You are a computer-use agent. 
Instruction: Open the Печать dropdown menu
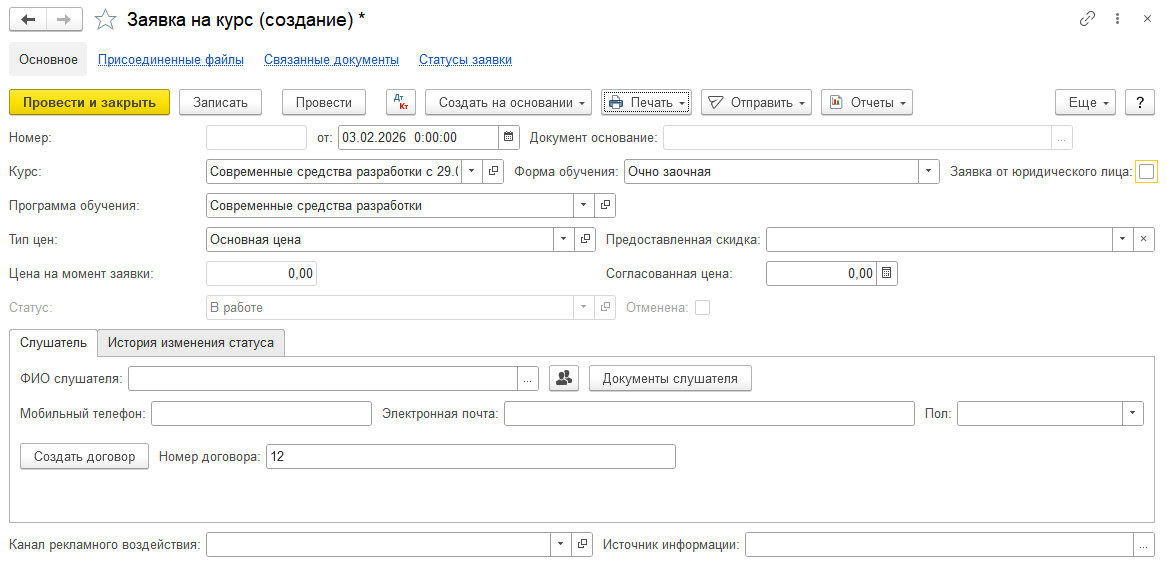(646, 102)
